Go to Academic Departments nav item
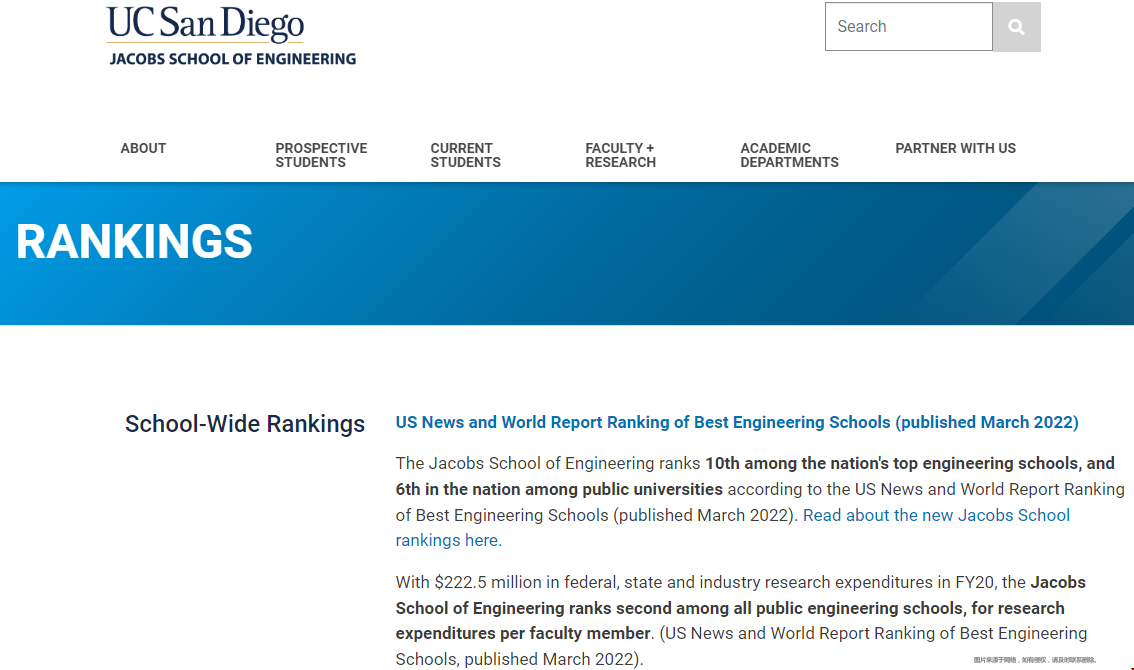This screenshot has width=1134, height=670. (789, 155)
